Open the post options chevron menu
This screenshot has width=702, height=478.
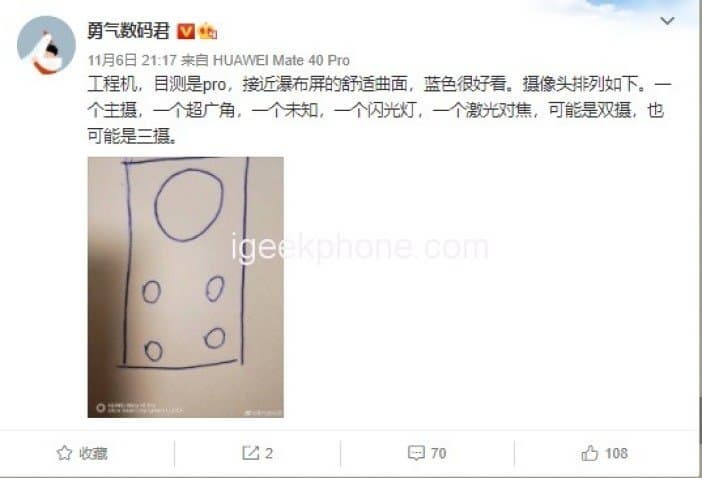(667, 21)
